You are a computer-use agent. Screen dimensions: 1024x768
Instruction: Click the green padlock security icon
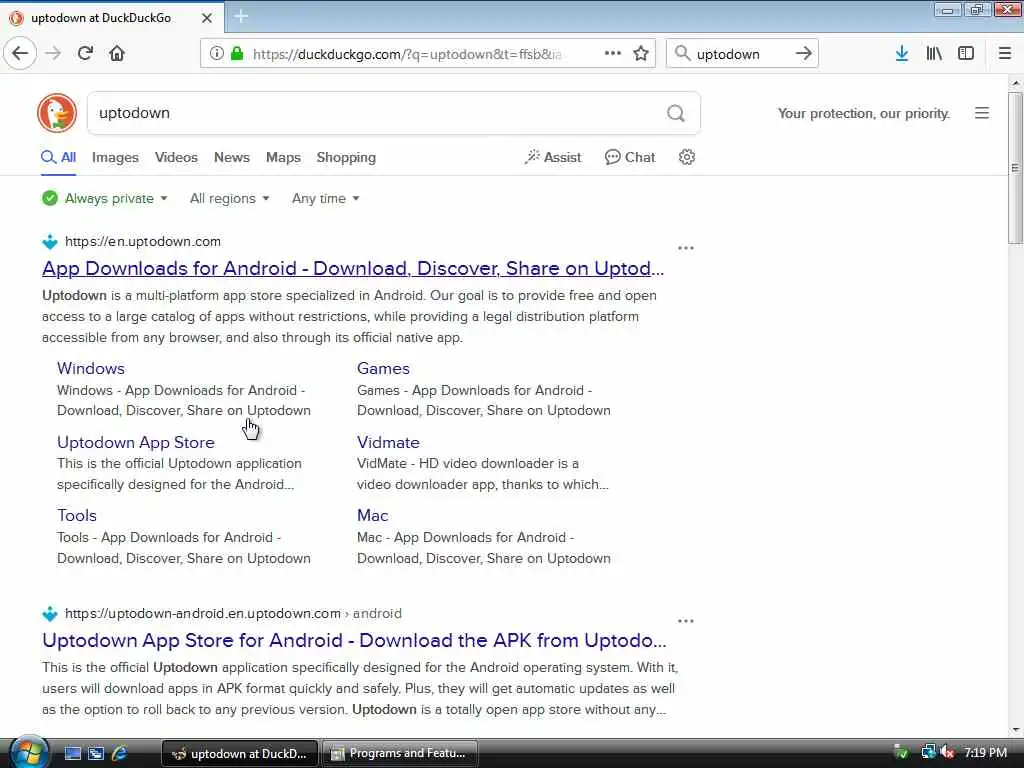click(236, 54)
